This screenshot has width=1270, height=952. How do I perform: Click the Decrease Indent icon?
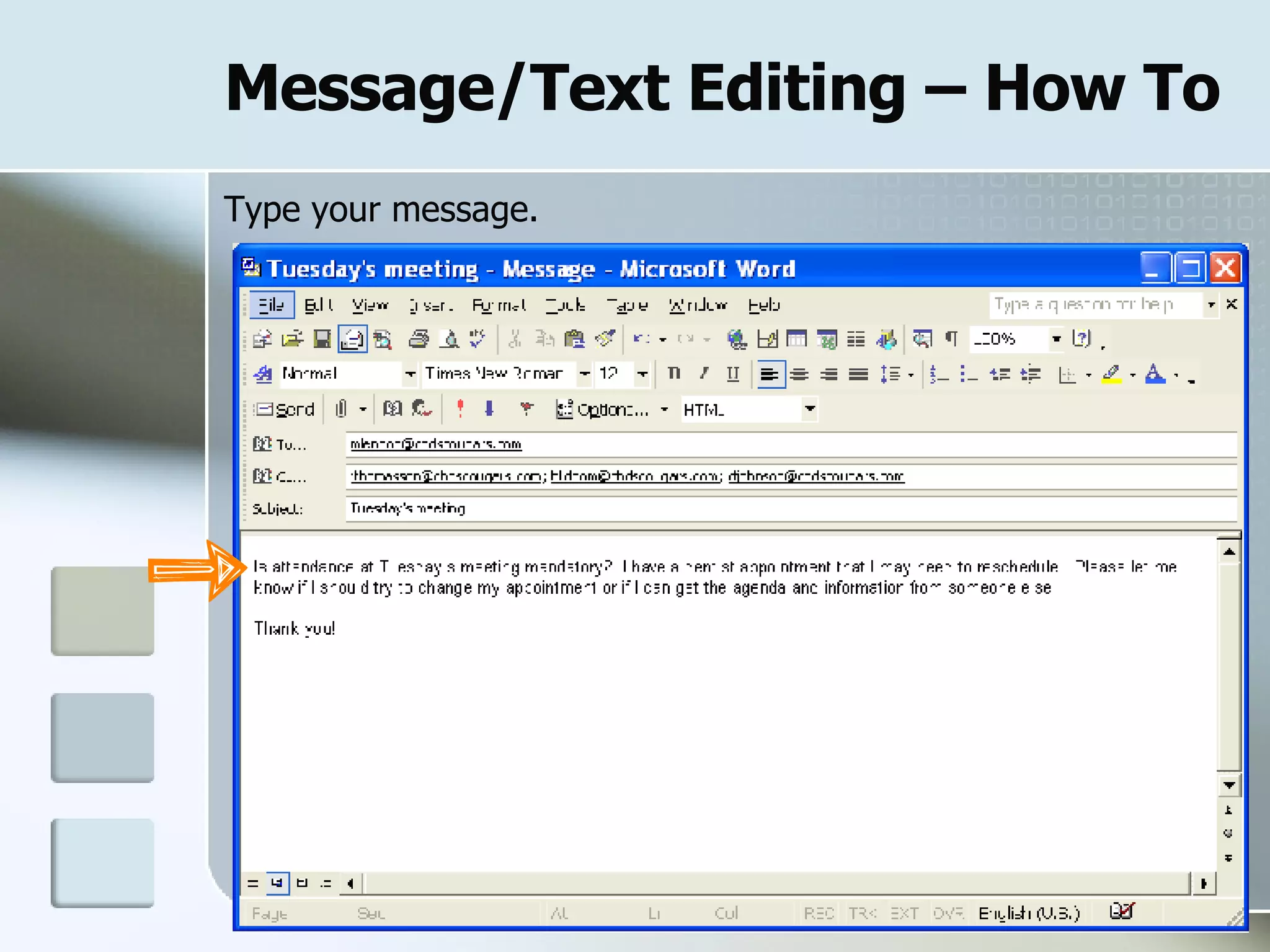coord(1000,374)
